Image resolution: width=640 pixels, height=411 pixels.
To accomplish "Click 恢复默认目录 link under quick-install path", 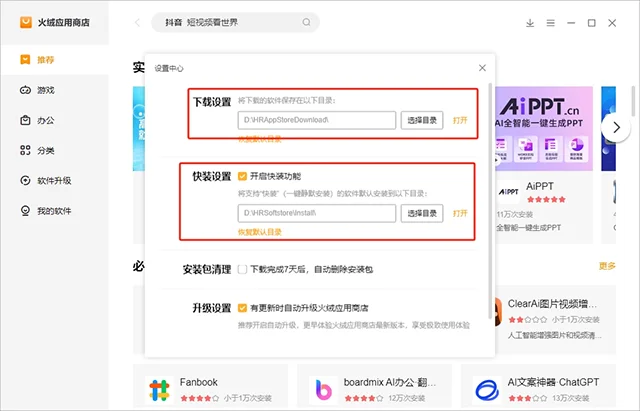I will pyautogui.click(x=260, y=232).
